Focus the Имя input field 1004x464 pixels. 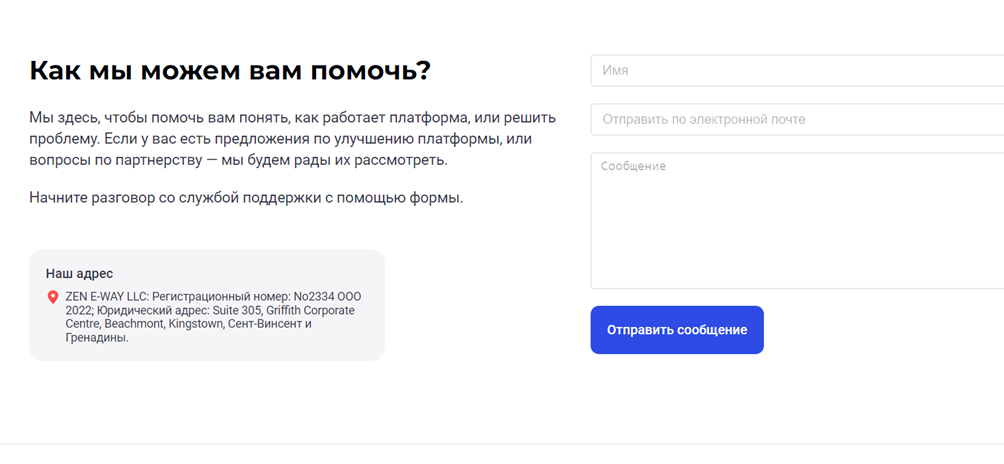(x=797, y=70)
